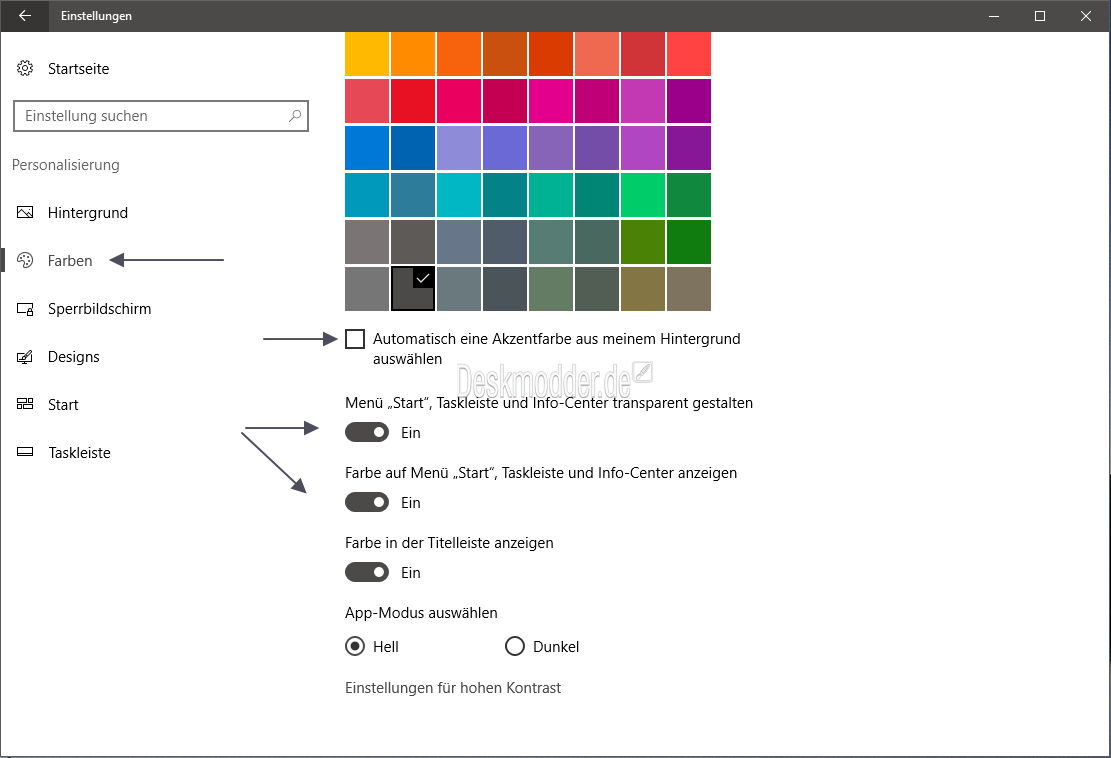Select Farben in the sidebar

[69, 261]
